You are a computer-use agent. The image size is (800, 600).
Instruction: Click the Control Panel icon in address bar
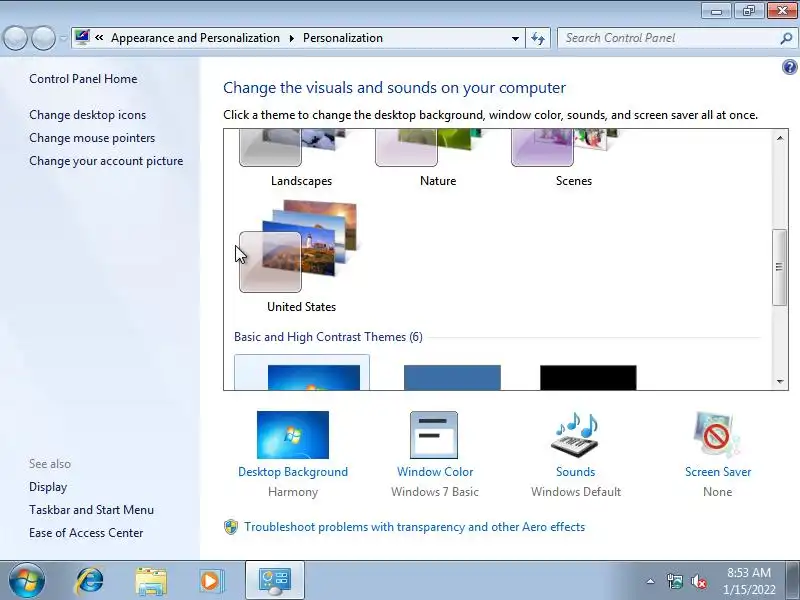[x=82, y=37]
